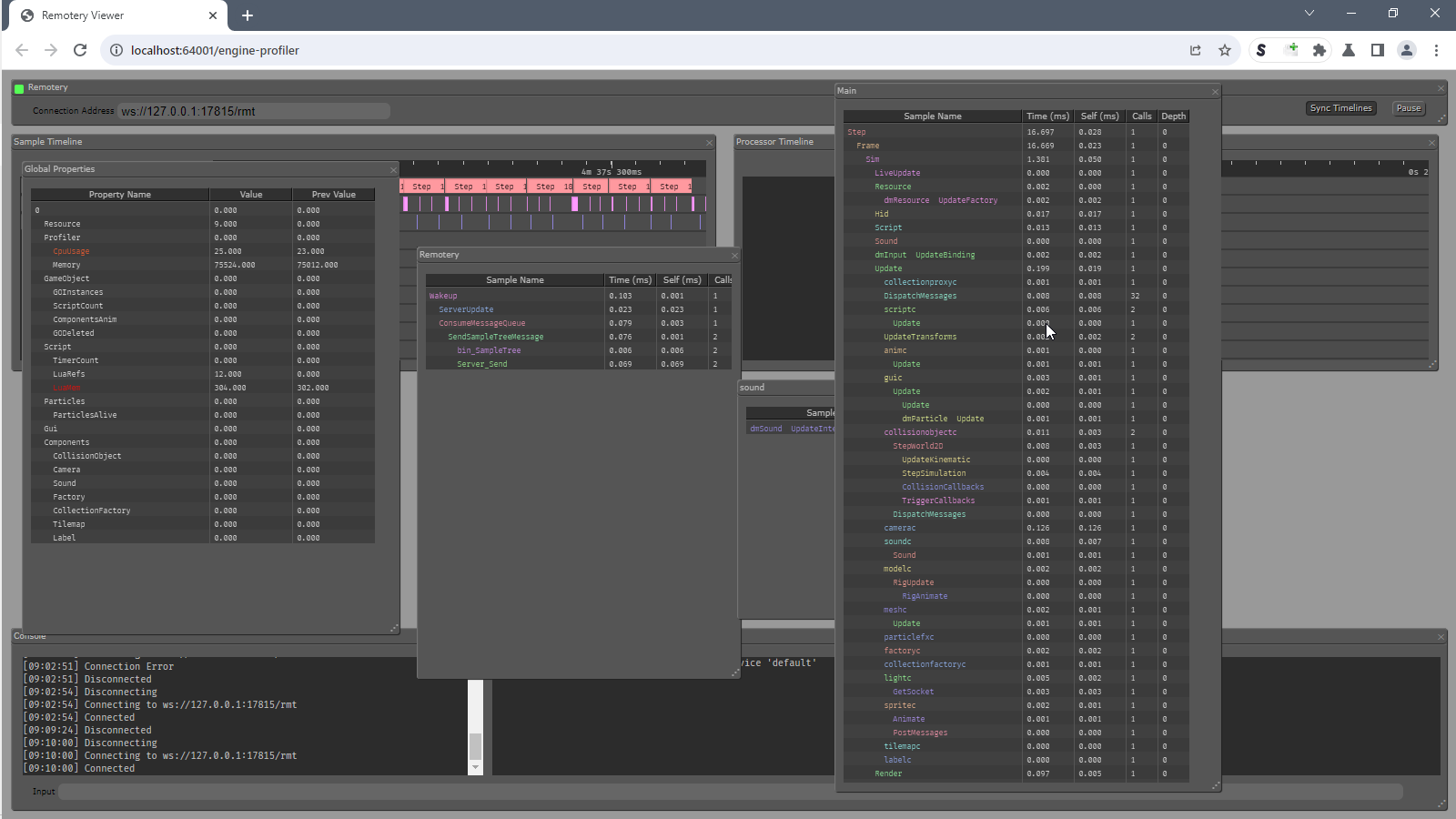Select the collisionobjectc tree entry
Image resolution: width=1456 pixels, height=819 pixels.
(920, 432)
